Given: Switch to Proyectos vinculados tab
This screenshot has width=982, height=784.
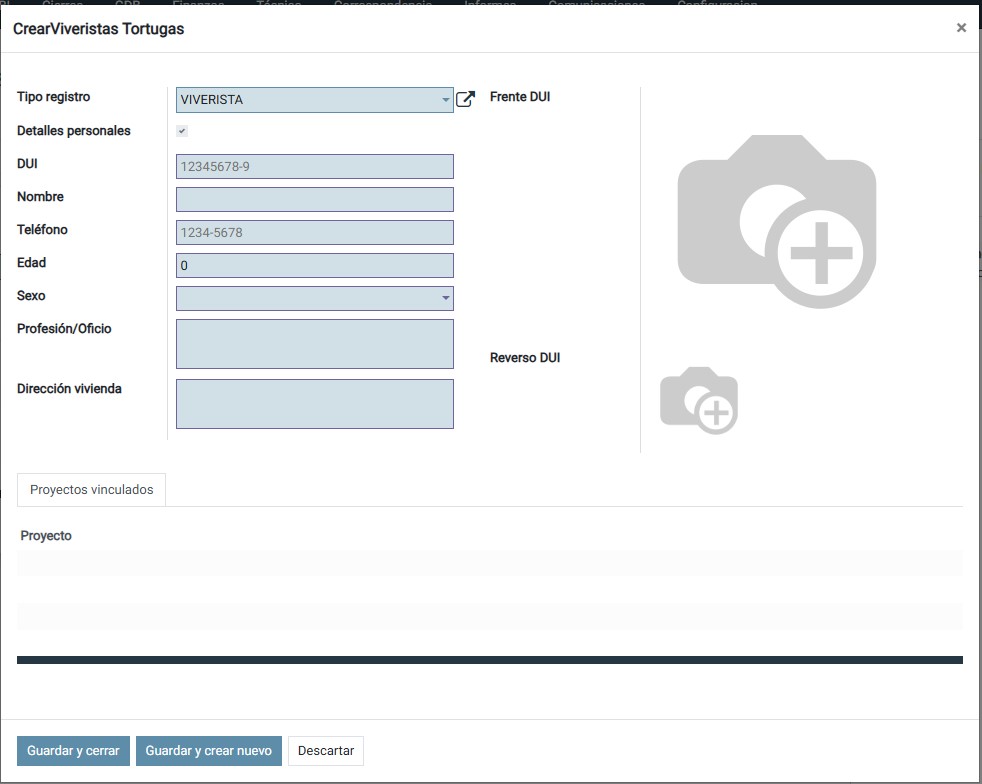Looking at the screenshot, I should tap(91, 490).
